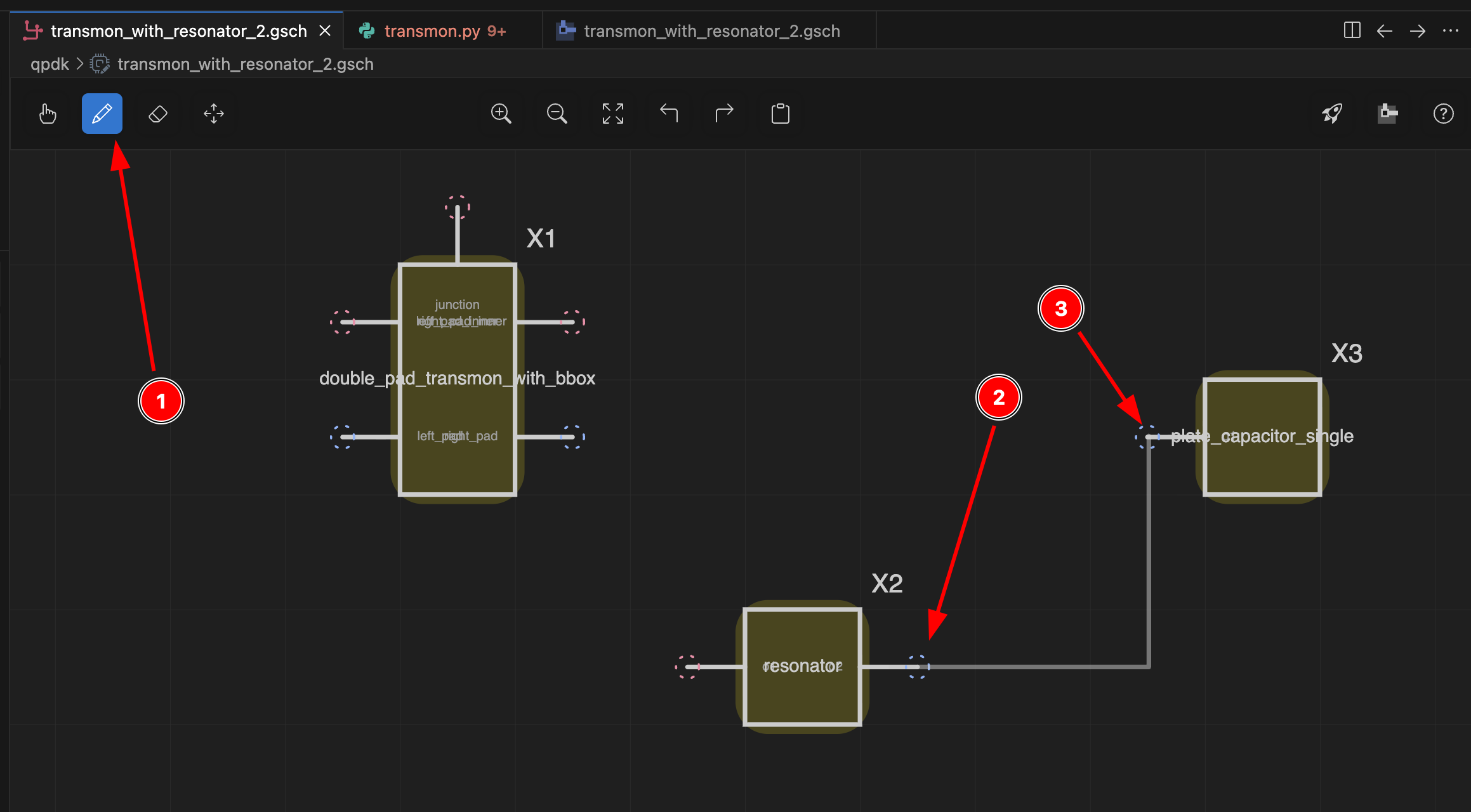The height and width of the screenshot is (812, 1471).
Task: Click the X1 instance label
Action: click(541, 239)
